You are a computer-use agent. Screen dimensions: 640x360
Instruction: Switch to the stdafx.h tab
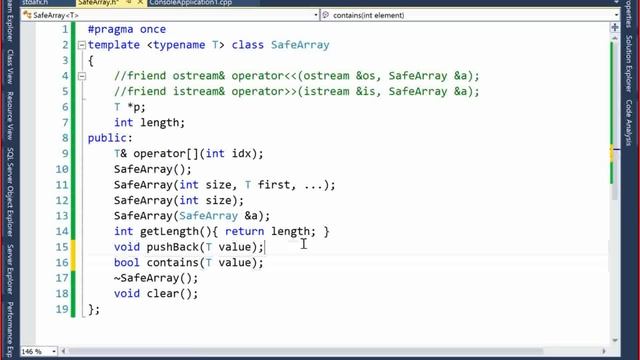[35, 2]
